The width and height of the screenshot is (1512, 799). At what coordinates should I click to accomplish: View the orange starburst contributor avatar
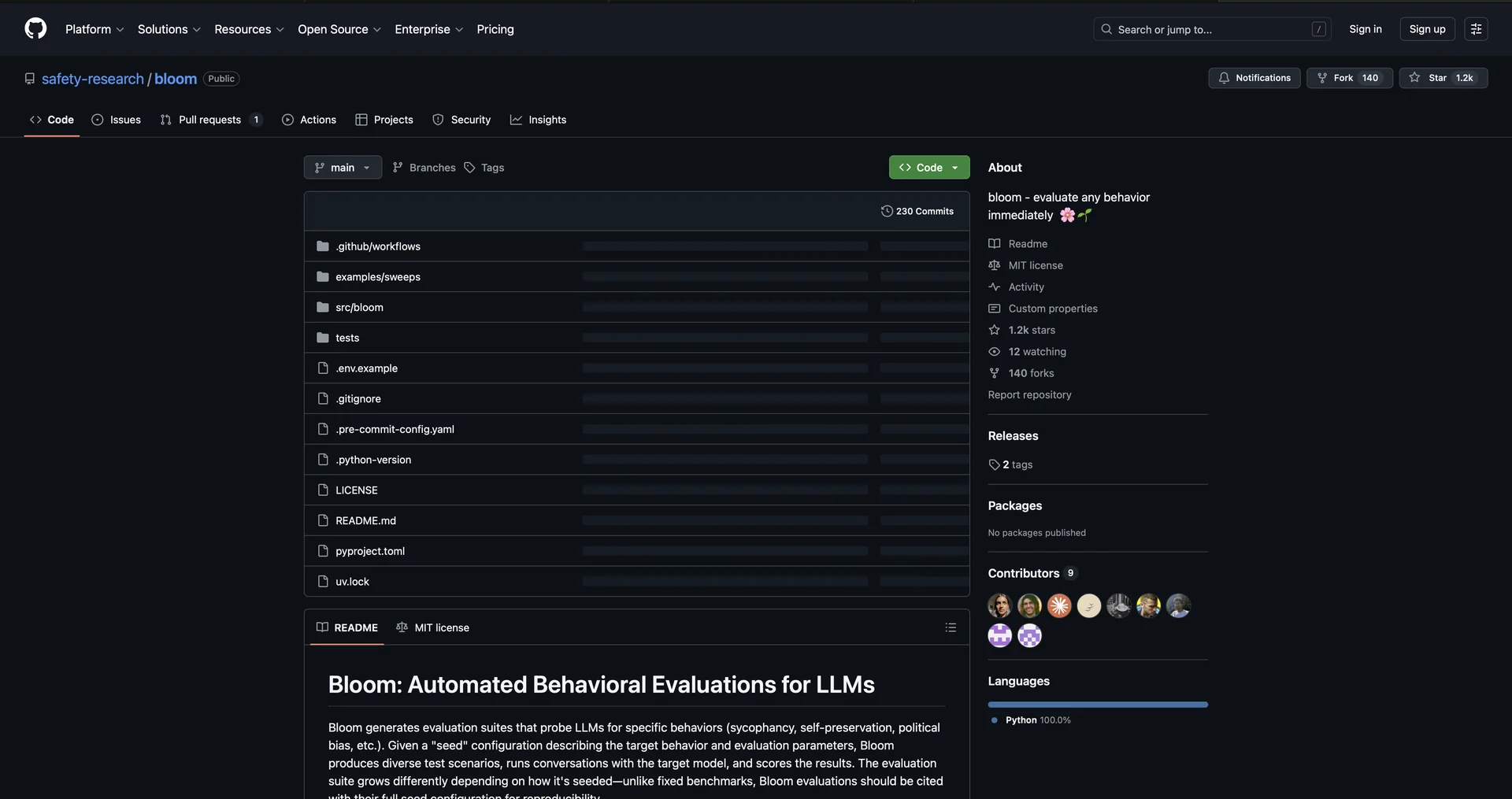coord(1059,605)
